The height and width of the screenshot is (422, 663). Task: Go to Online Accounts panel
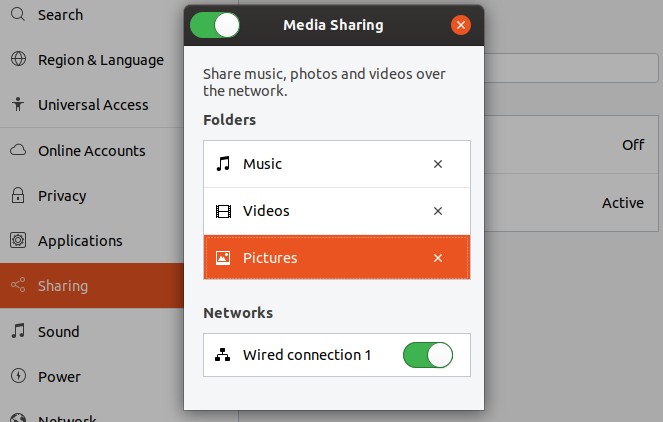pyautogui.click(x=91, y=151)
